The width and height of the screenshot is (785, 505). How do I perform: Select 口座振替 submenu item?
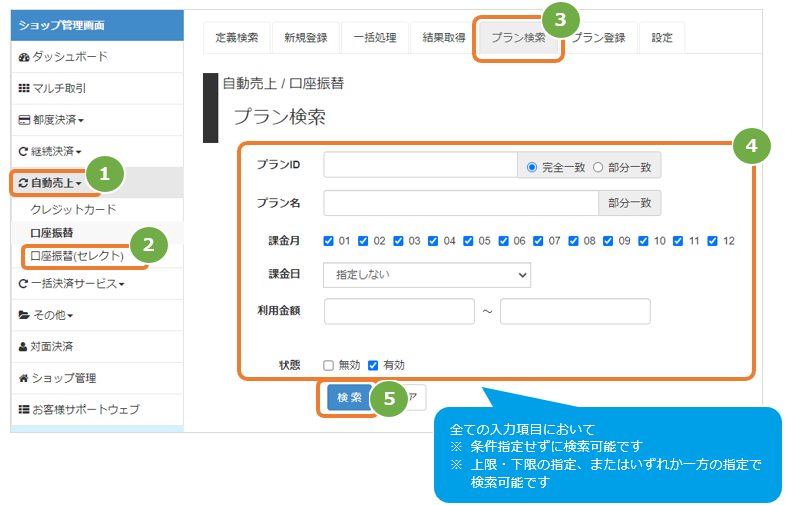[52, 233]
